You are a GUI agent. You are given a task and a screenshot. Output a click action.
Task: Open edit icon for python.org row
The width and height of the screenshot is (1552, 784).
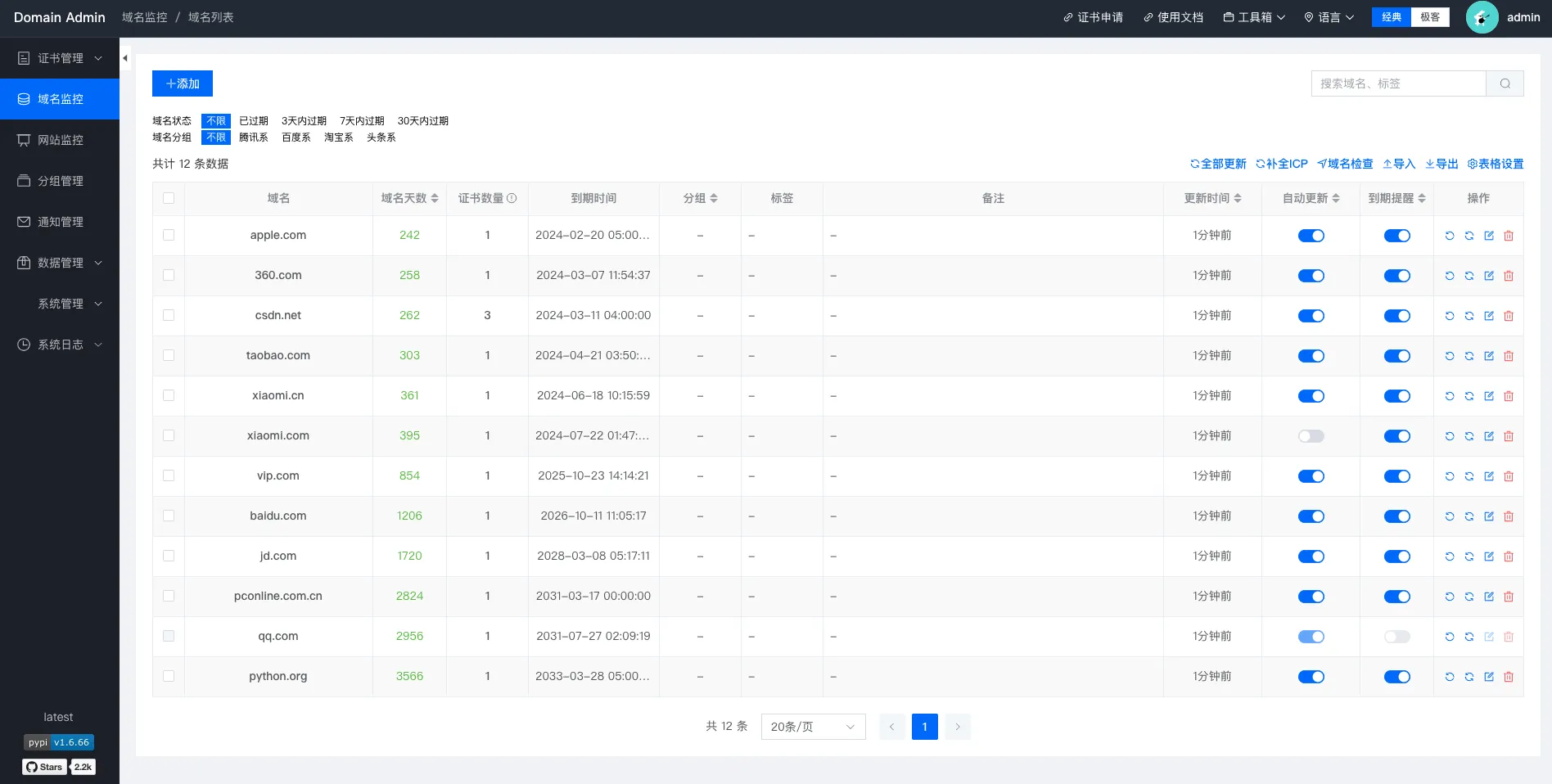pos(1489,677)
